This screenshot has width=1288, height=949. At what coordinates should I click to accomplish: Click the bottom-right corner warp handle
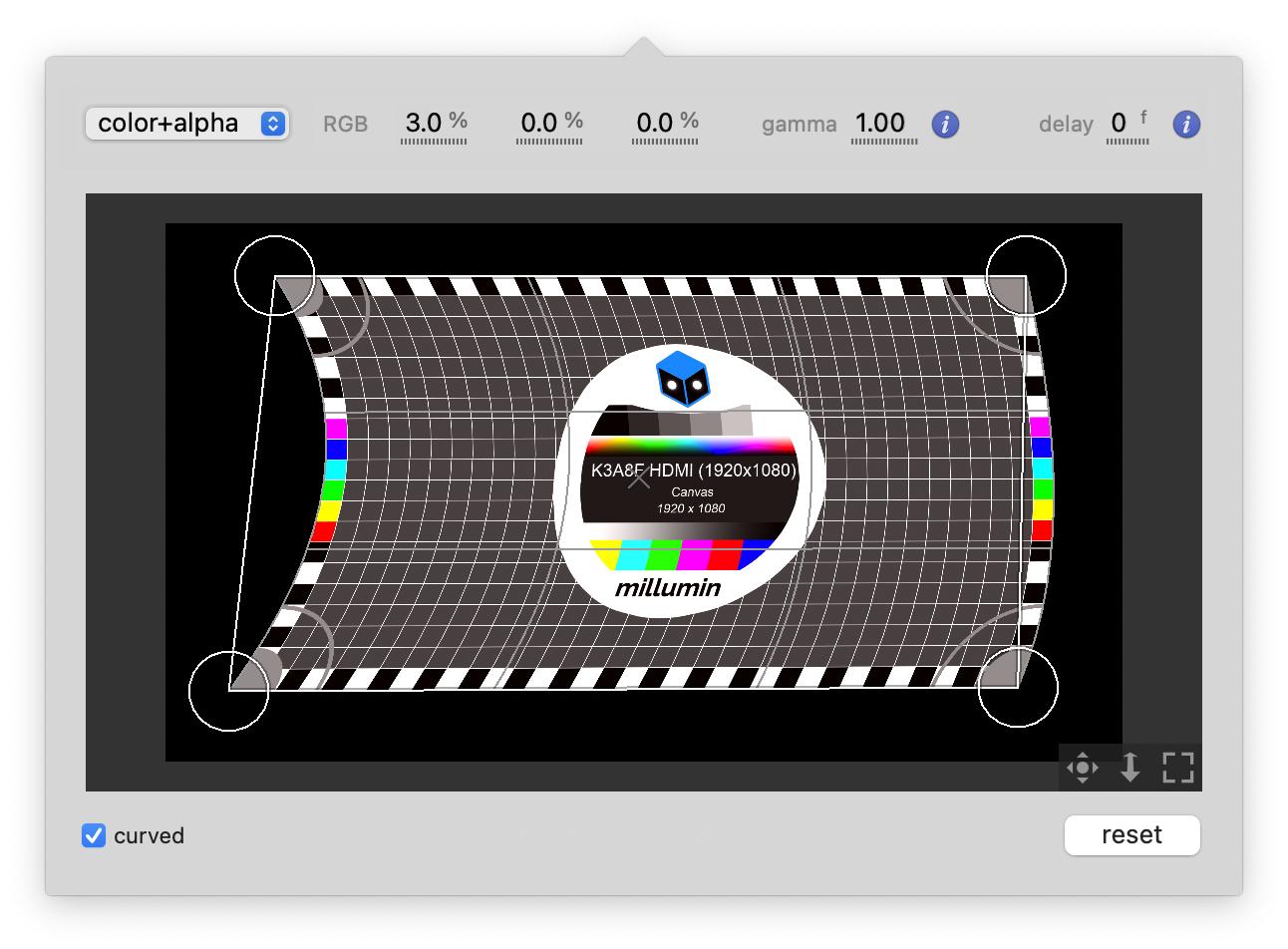[1017, 688]
